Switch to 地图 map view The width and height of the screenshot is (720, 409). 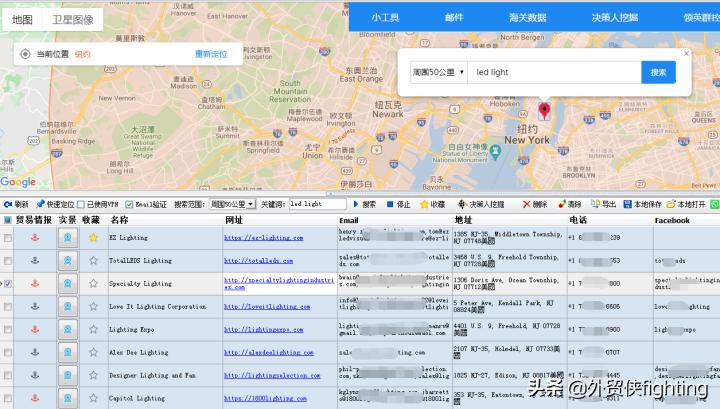22,19
